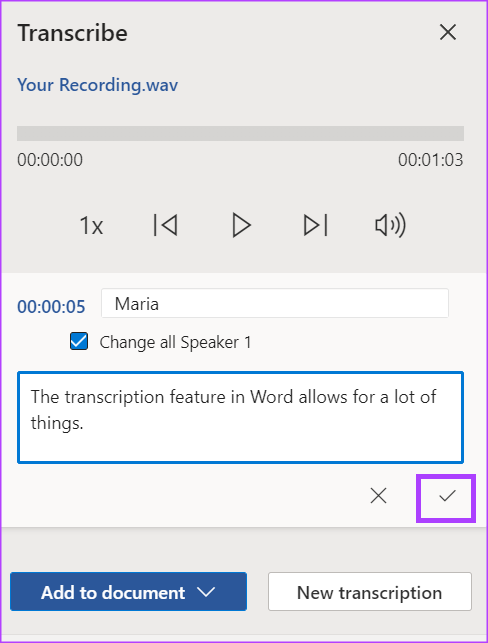Viewport: 488px width, 643px height.
Task: Click the Add to document button
Action: [x=128, y=592]
